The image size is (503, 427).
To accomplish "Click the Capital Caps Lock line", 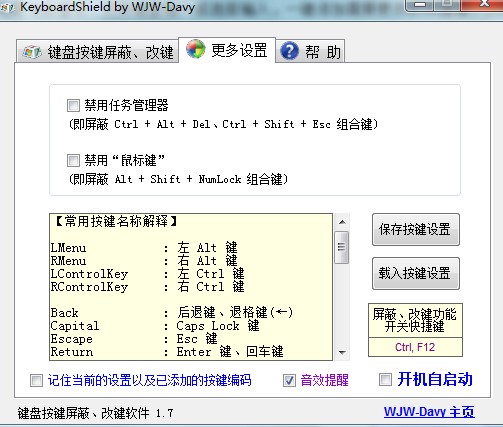I will click(155, 326).
